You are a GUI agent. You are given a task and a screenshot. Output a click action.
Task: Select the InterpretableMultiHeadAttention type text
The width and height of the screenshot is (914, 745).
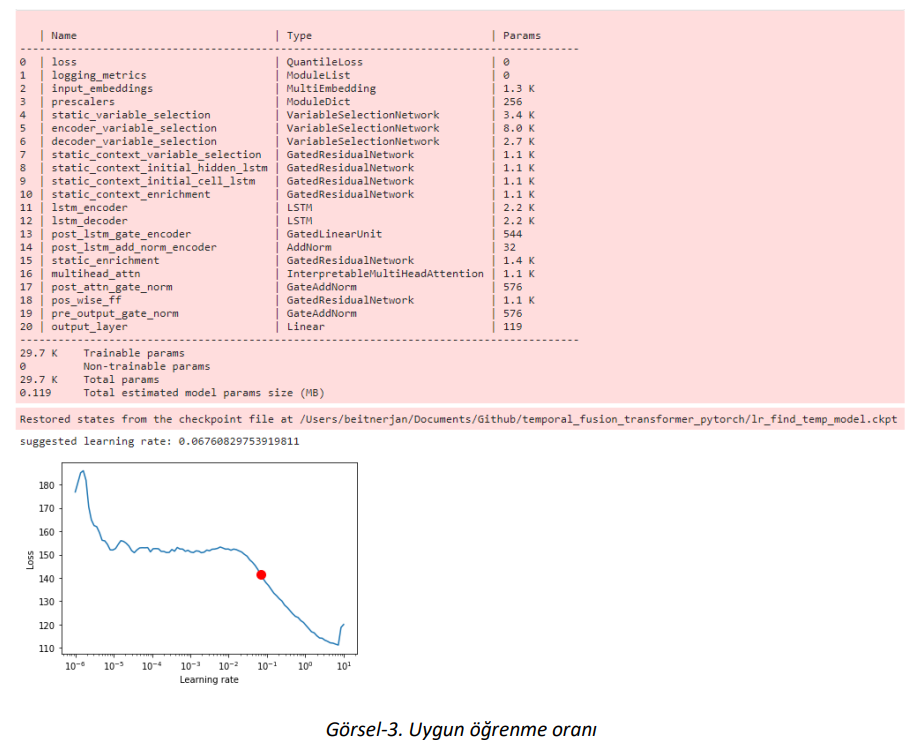(384, 273)
